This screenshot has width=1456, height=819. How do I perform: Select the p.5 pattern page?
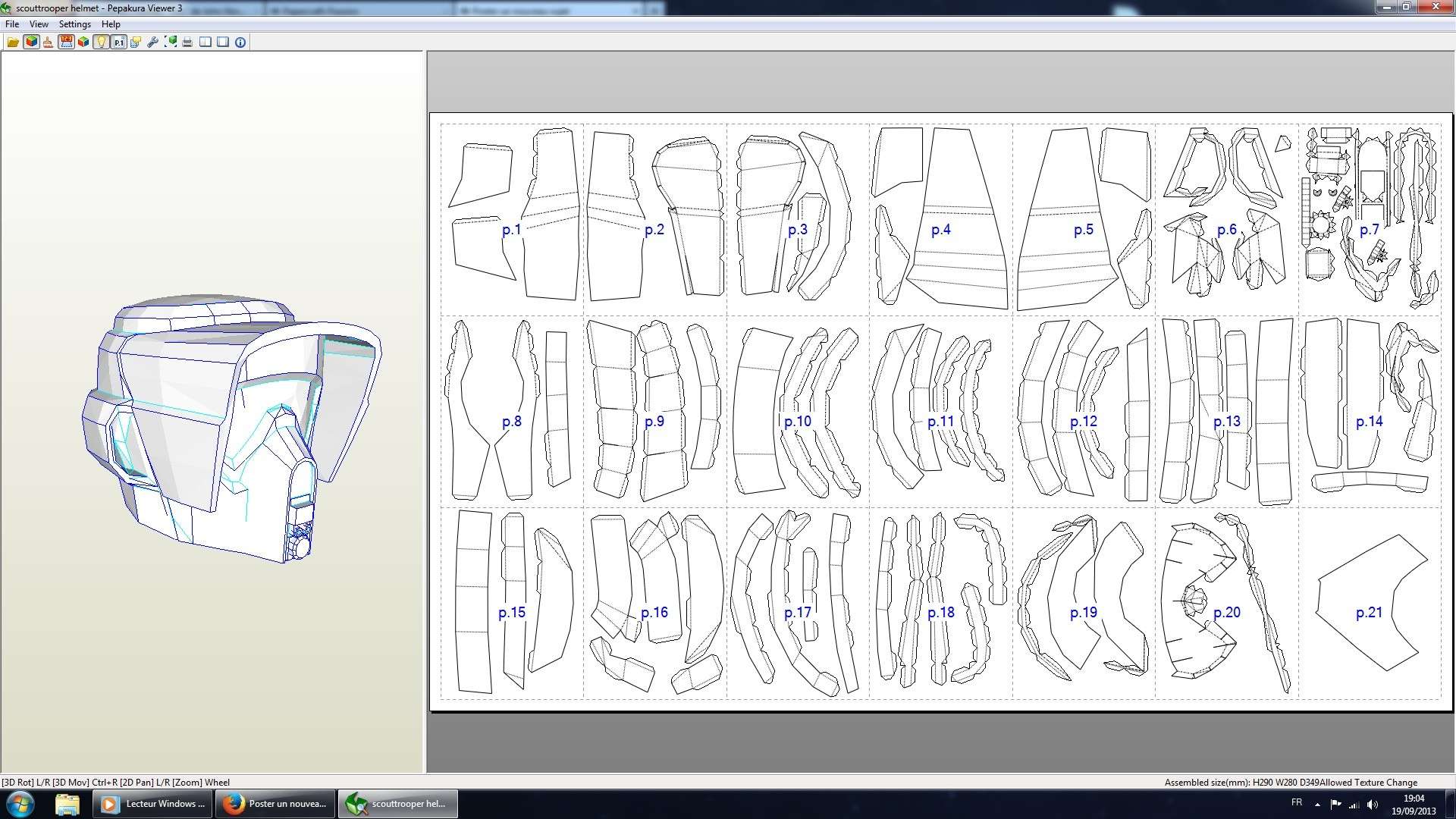click(x=1084, y=219)
